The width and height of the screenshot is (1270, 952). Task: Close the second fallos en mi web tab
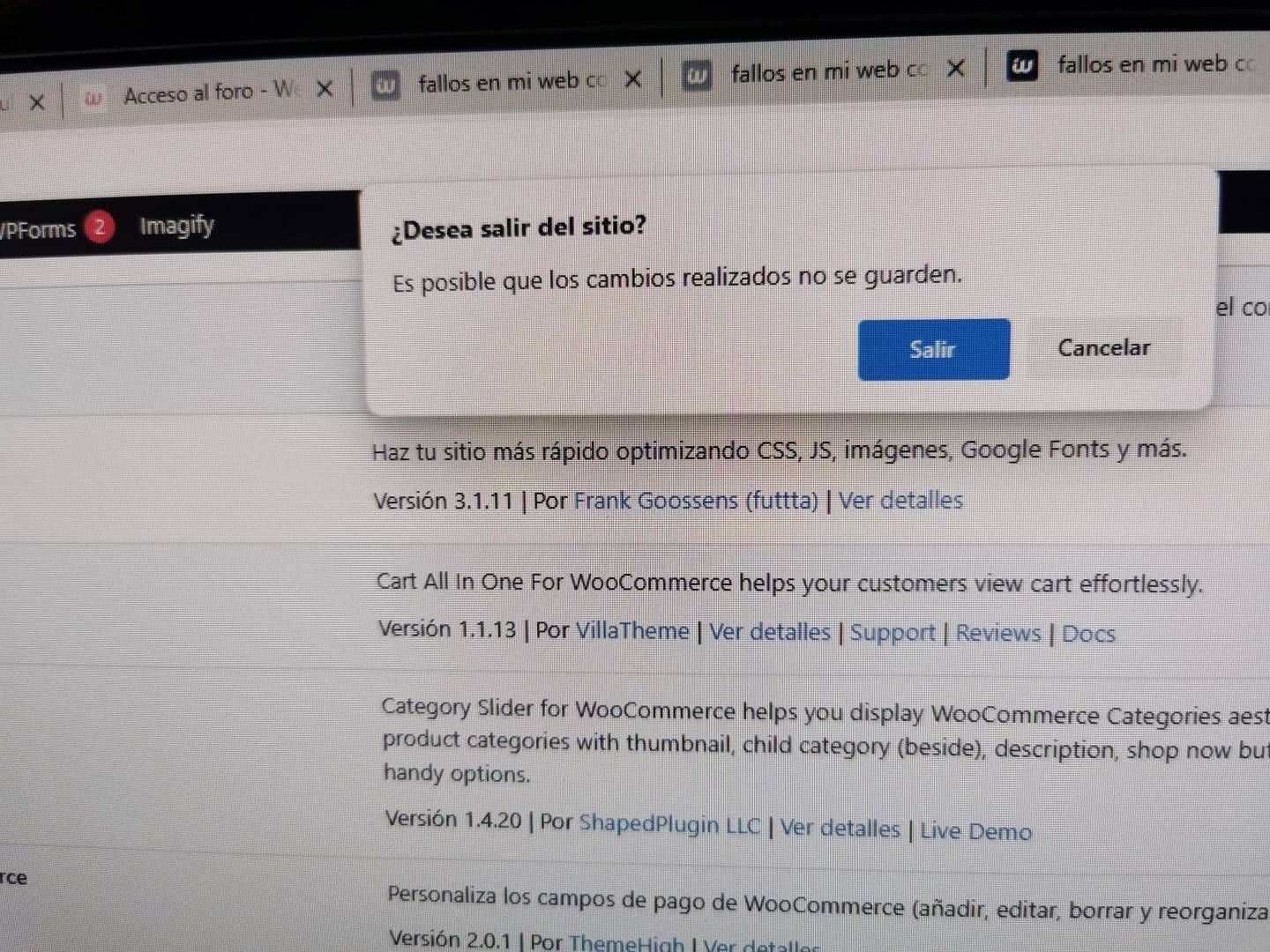pyautogui.click(x=955, y=68)
